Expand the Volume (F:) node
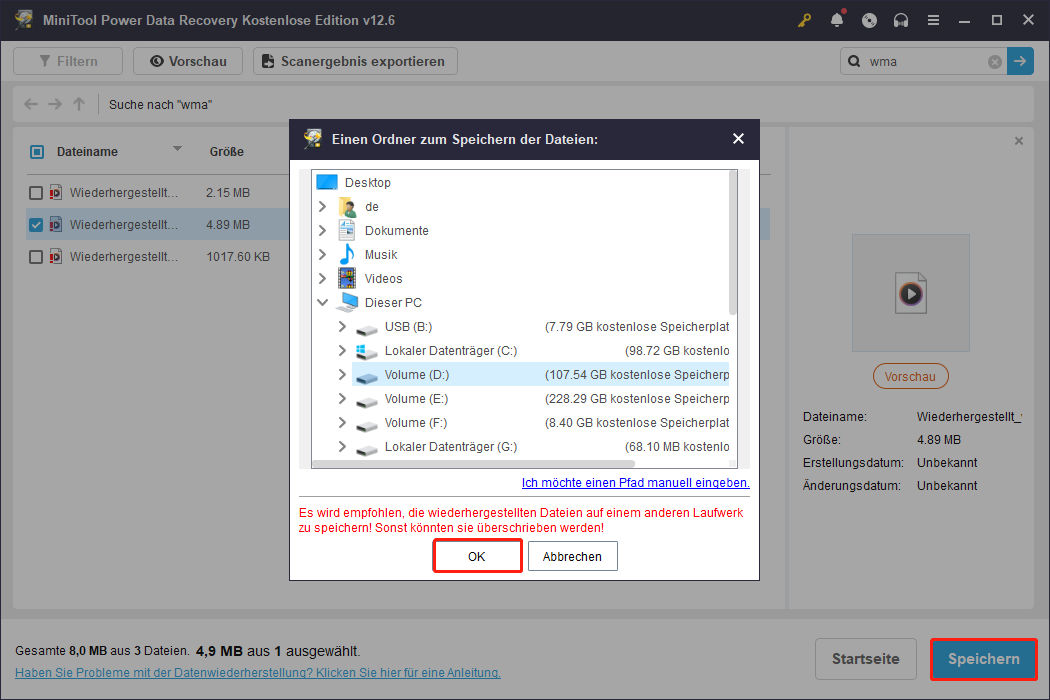This screenshot has height=700, width=1050. pyautogui.click(x=342, y=423)
